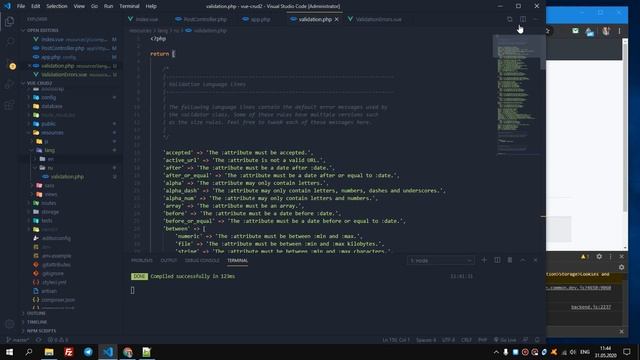Open FileZilla from the Windows taskbar

tap(69, 352)
